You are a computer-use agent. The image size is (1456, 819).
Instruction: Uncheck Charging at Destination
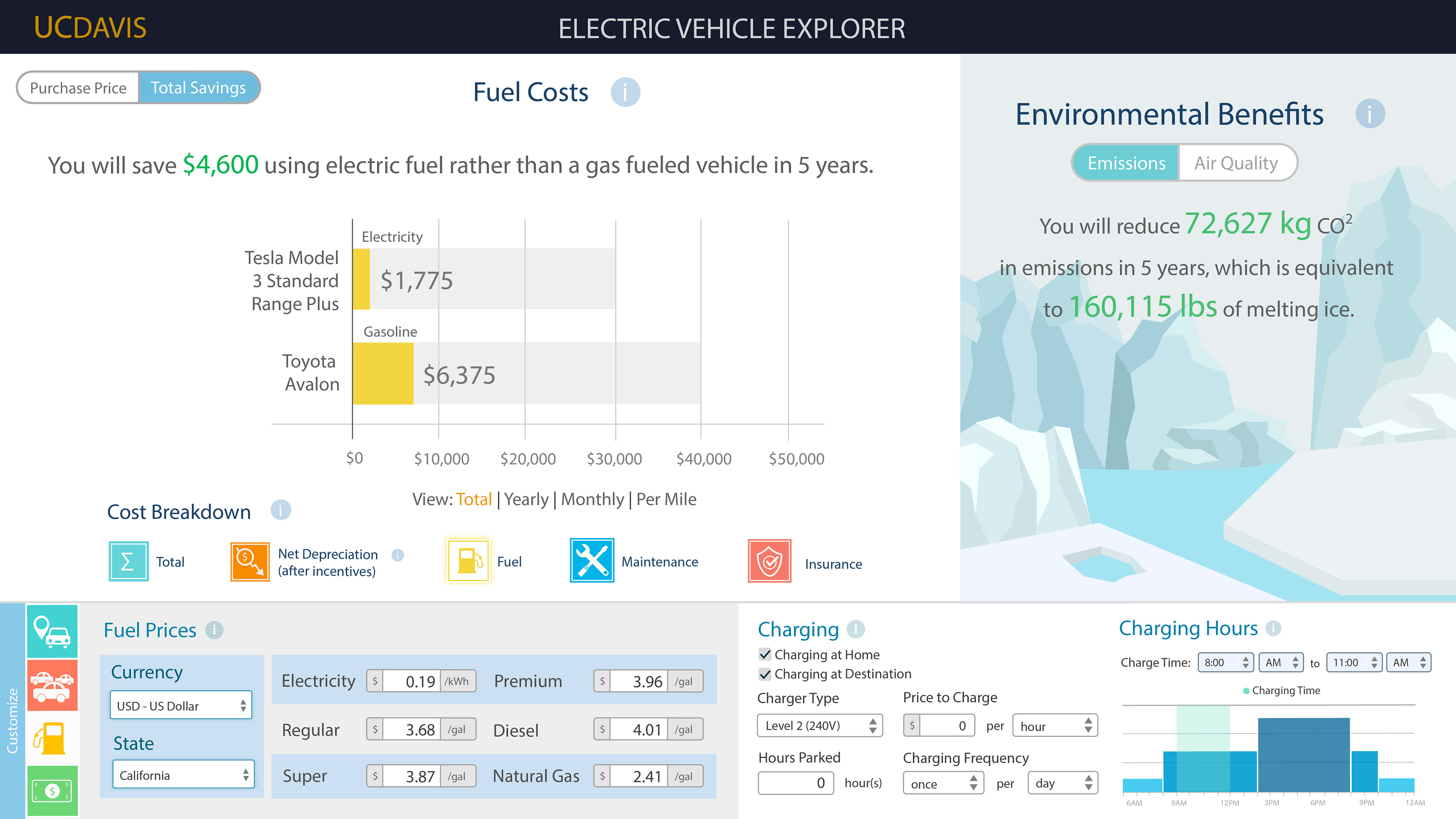click(x=765, y=674)
